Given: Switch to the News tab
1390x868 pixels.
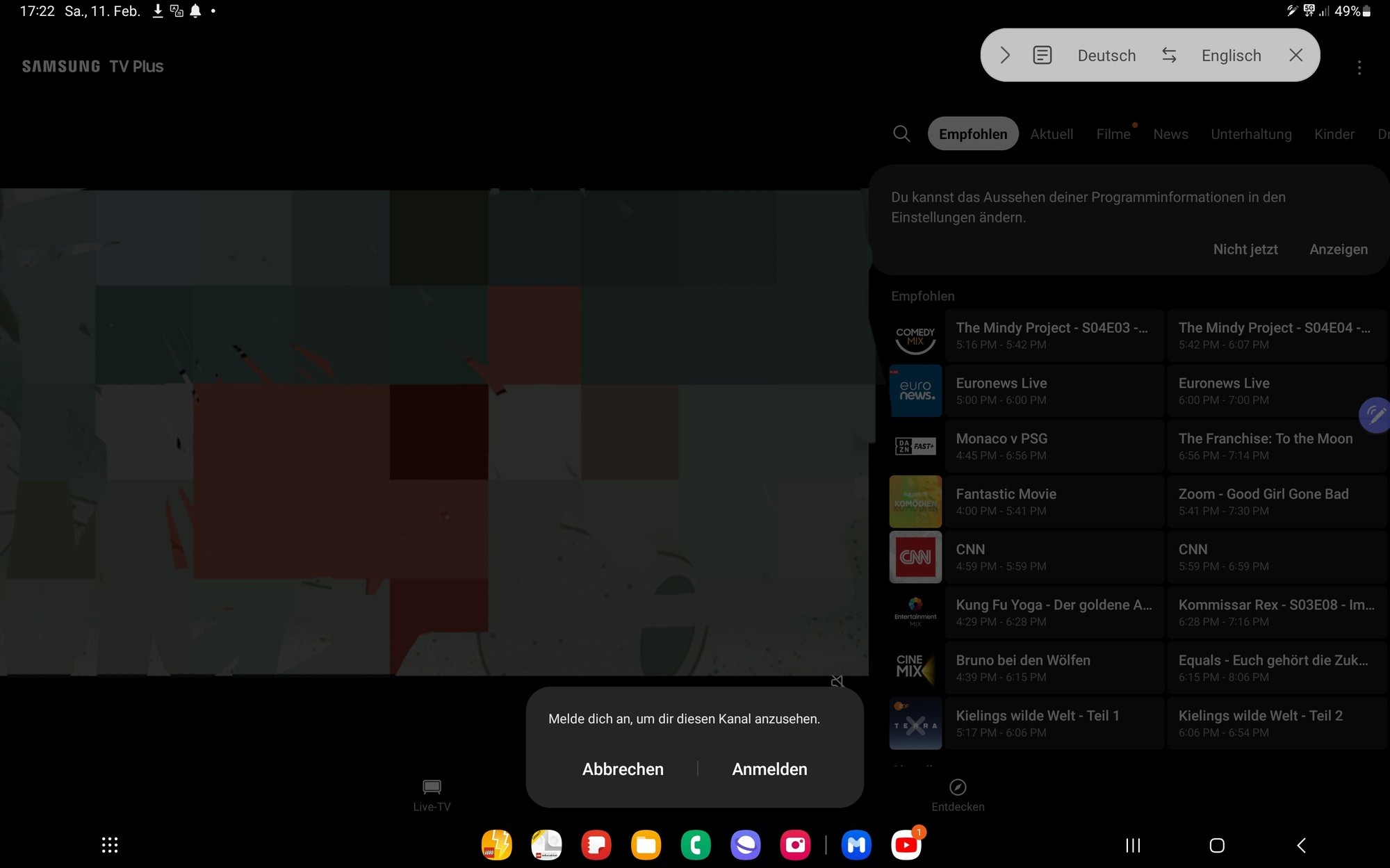Looking at the screenshot, I should coord(1170,134).
